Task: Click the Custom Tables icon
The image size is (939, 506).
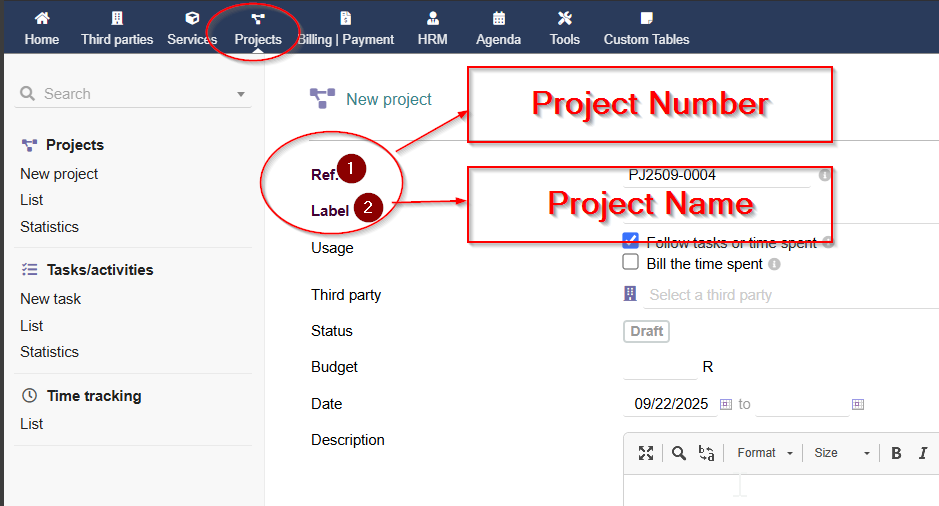Action: (x=646, y=18)
